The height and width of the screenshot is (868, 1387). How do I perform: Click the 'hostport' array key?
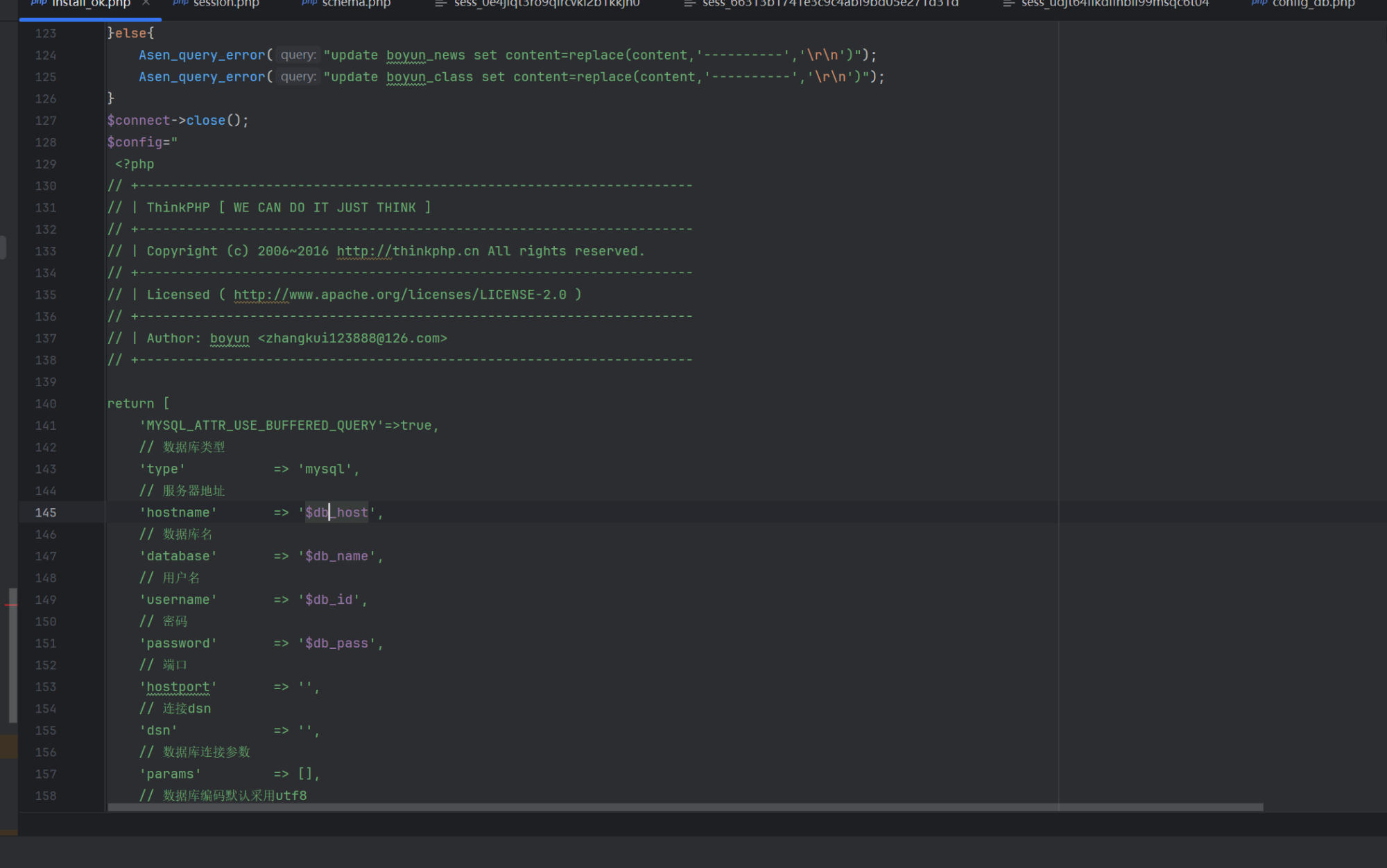coord(178,687)
